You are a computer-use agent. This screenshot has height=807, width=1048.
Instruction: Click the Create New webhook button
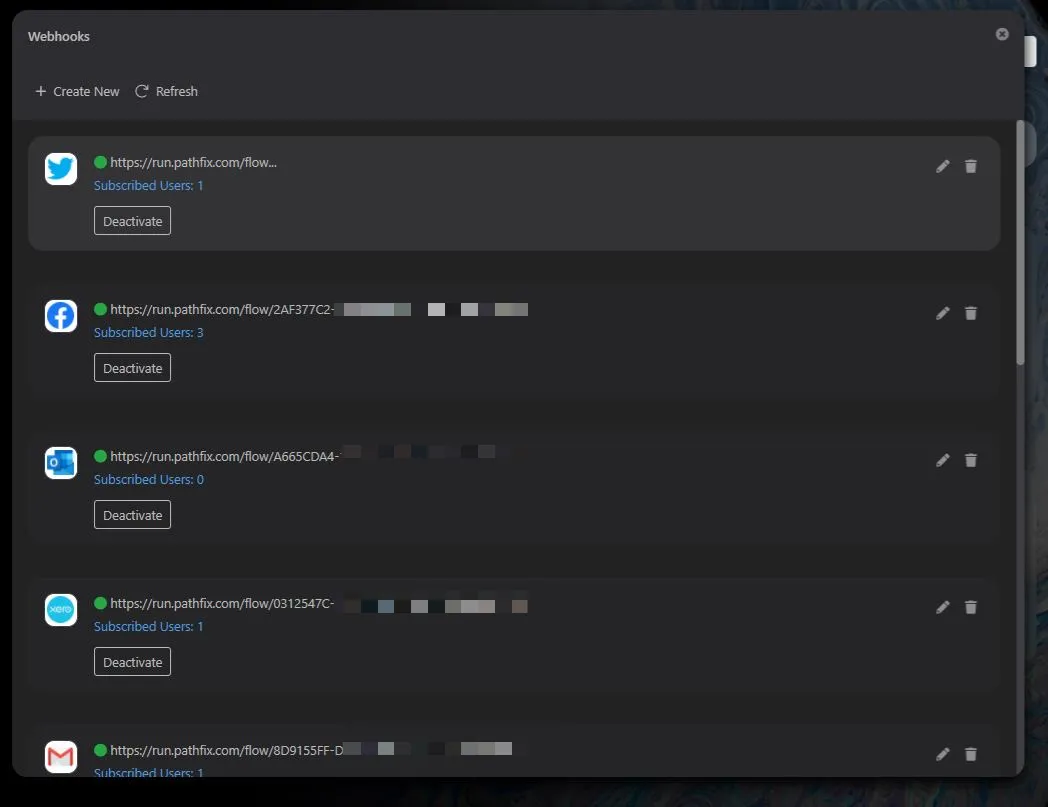tap(77, 91)
